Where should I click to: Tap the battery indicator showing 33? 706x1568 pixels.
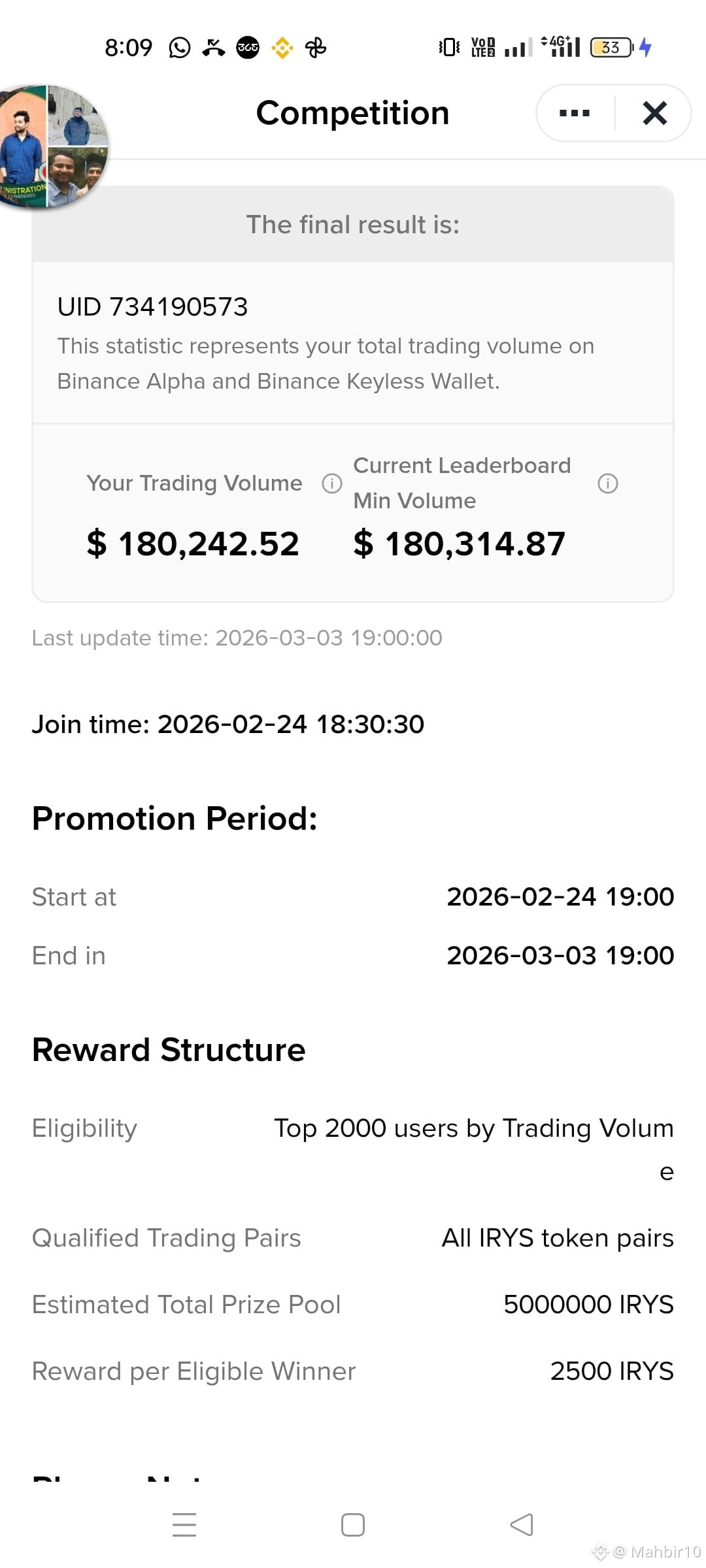612,48
